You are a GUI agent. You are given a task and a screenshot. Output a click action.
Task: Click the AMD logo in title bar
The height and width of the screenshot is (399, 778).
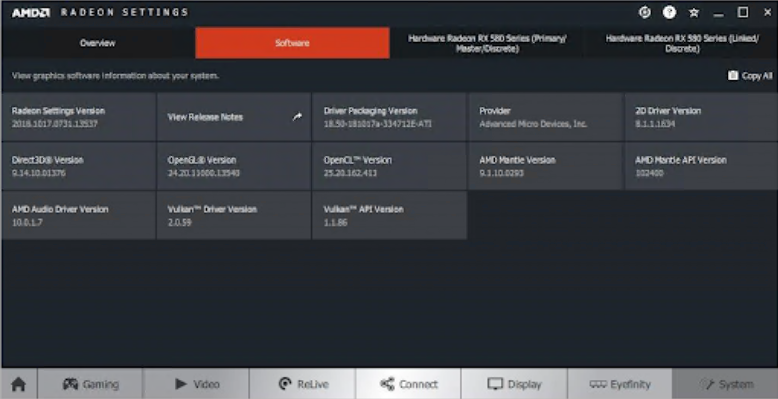tap(31, 13)
